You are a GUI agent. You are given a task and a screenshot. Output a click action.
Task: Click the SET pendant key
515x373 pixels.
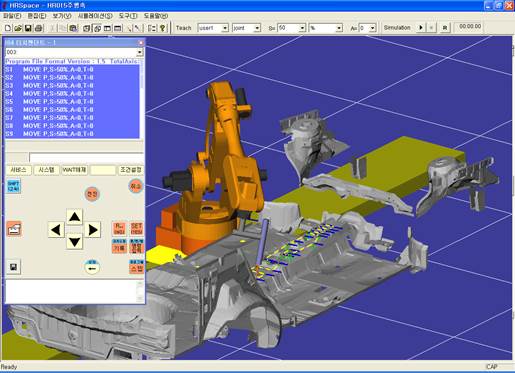tap(136, 229)
